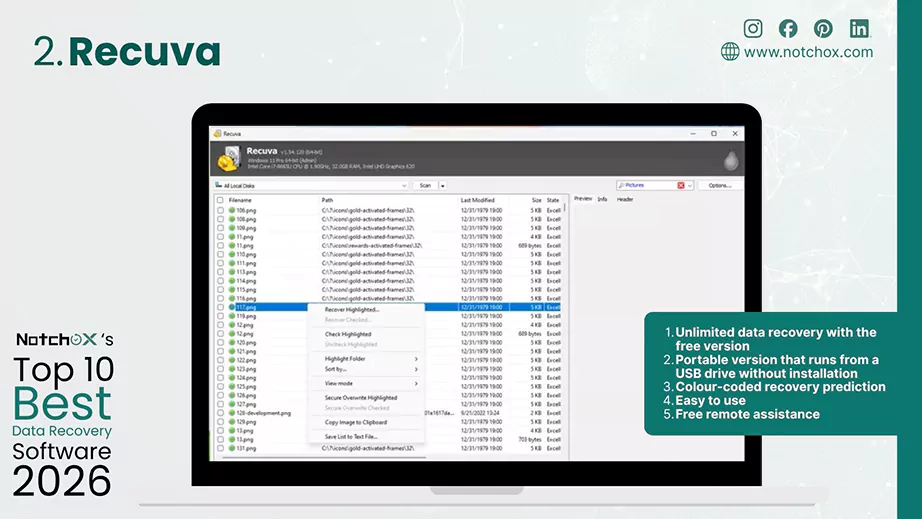Check the box for 115.png
This screenshot has width=922, height=519.
(221, 289)
